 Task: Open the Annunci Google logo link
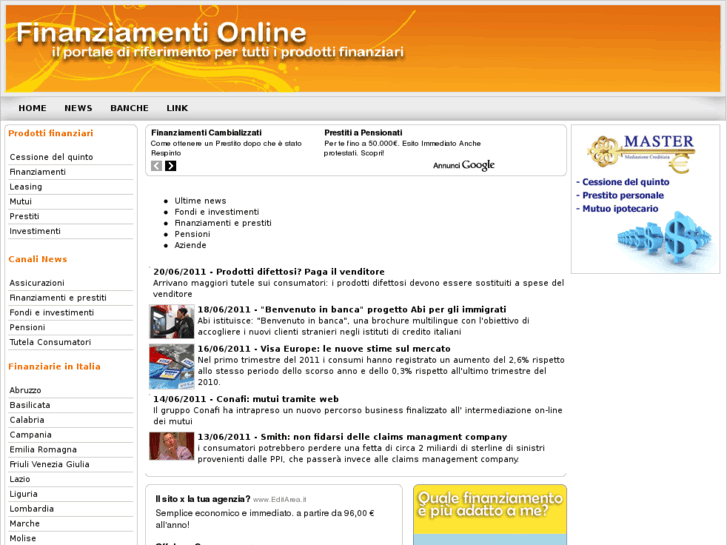(464, 165)
